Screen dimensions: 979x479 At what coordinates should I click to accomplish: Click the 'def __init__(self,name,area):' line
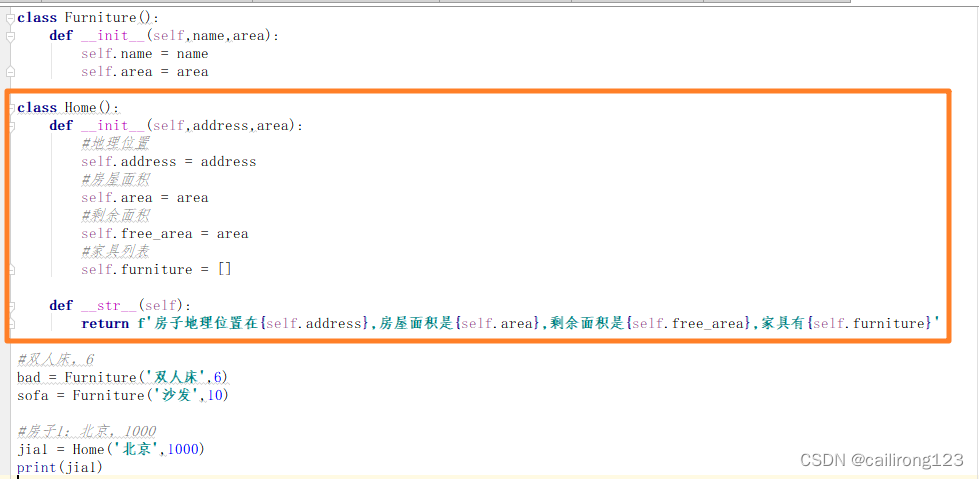coord(164,36)
